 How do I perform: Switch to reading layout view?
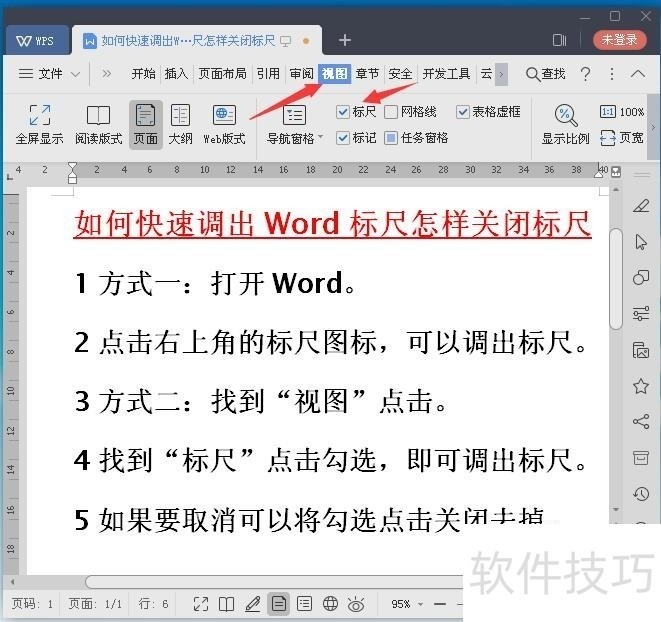(98, 124)
